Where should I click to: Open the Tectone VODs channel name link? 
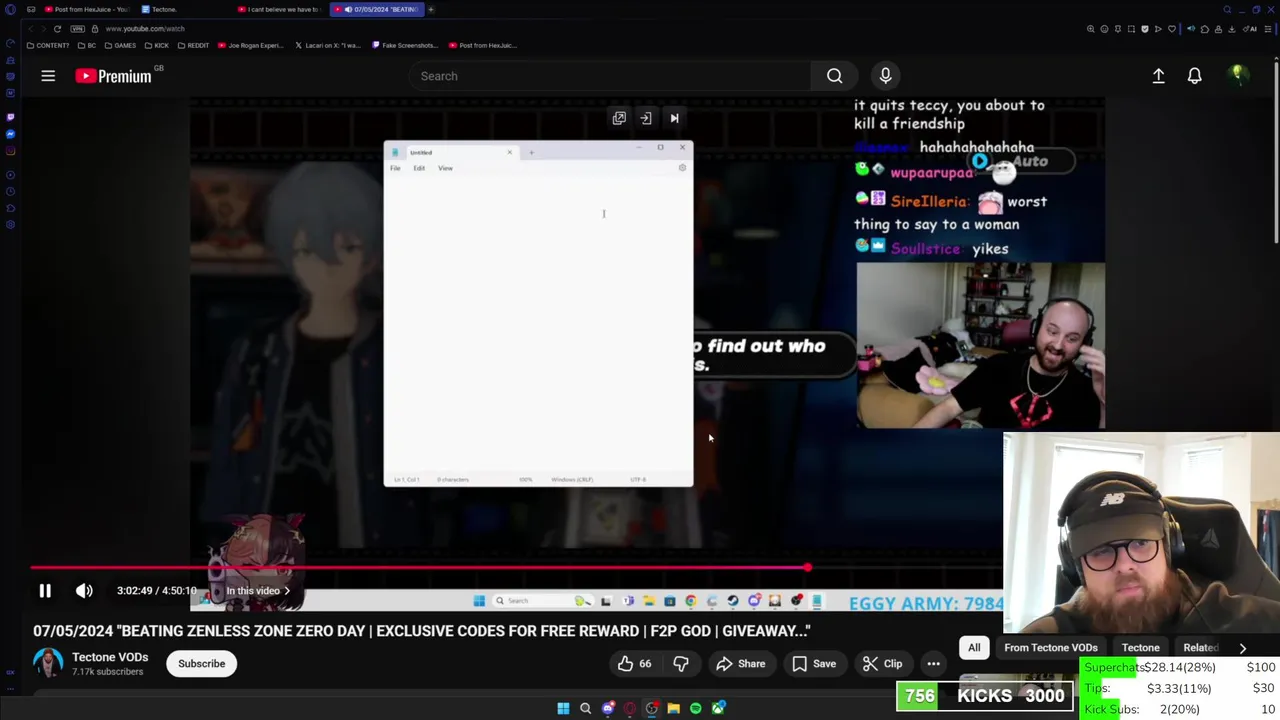click(x=110, y=657)
